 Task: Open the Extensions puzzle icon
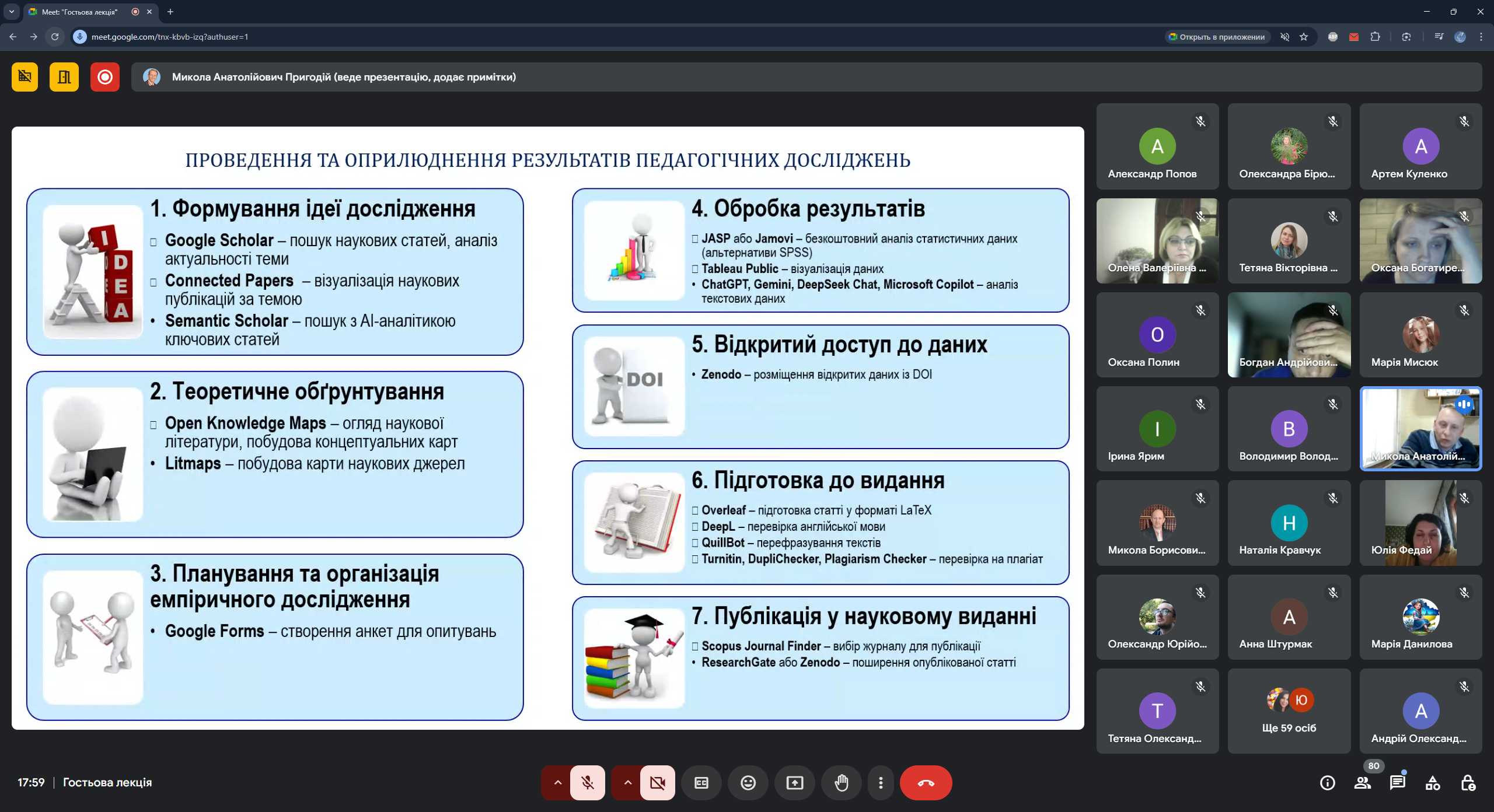(1376, 37)
